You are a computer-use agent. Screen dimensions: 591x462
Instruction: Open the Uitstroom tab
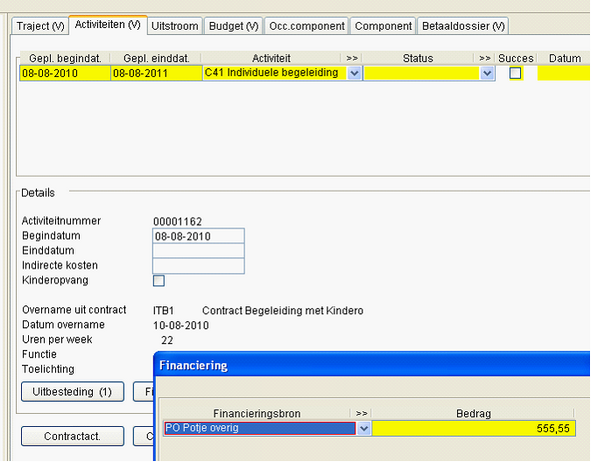pos(175,26)
